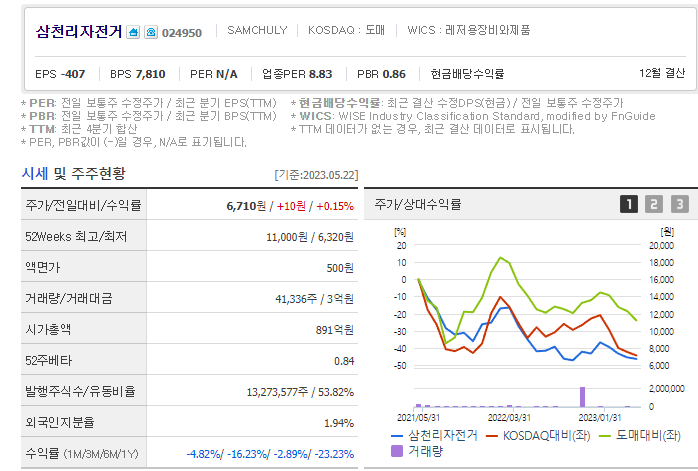Viewport: 698px width, 471px height.
Task: Click the red KOSDAQ대비(좌) legend marker
Action: coord(492,436)
